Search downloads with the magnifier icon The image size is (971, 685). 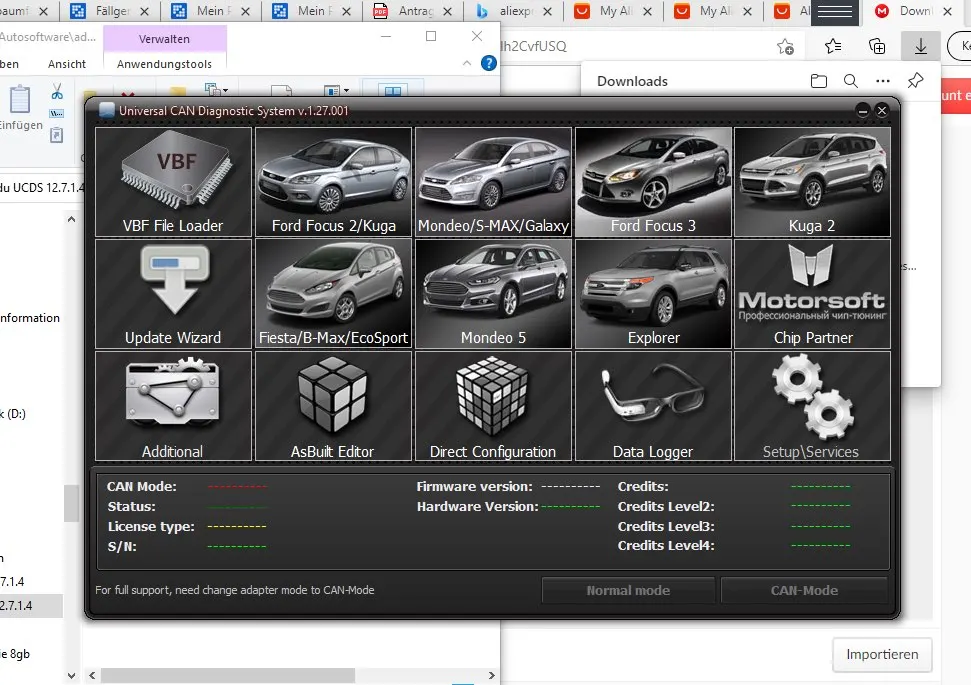[851, 81]
